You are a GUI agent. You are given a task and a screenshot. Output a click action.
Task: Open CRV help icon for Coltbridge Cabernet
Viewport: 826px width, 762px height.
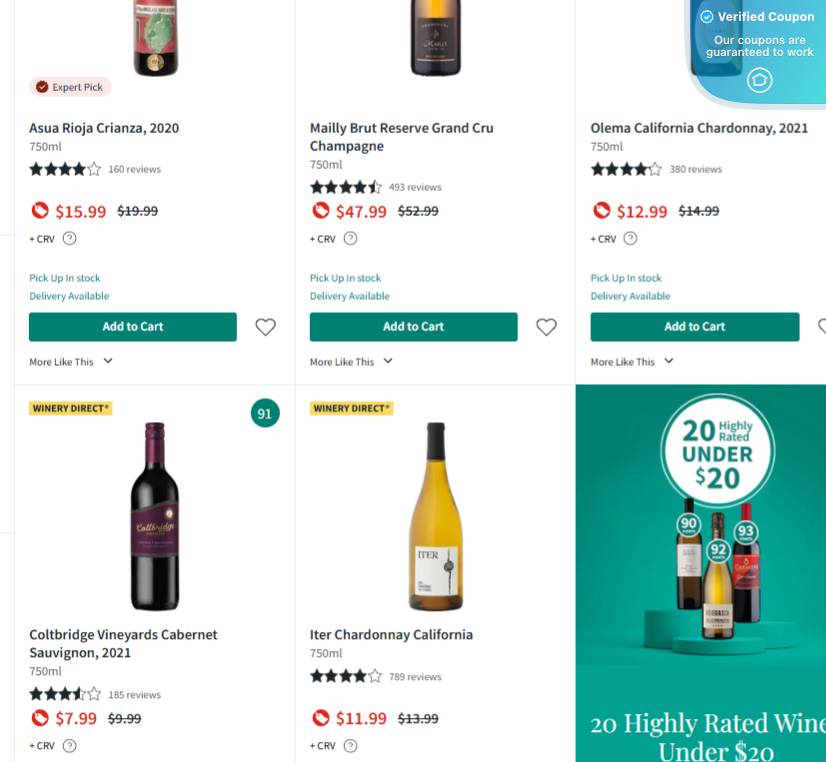click(69, 745)
